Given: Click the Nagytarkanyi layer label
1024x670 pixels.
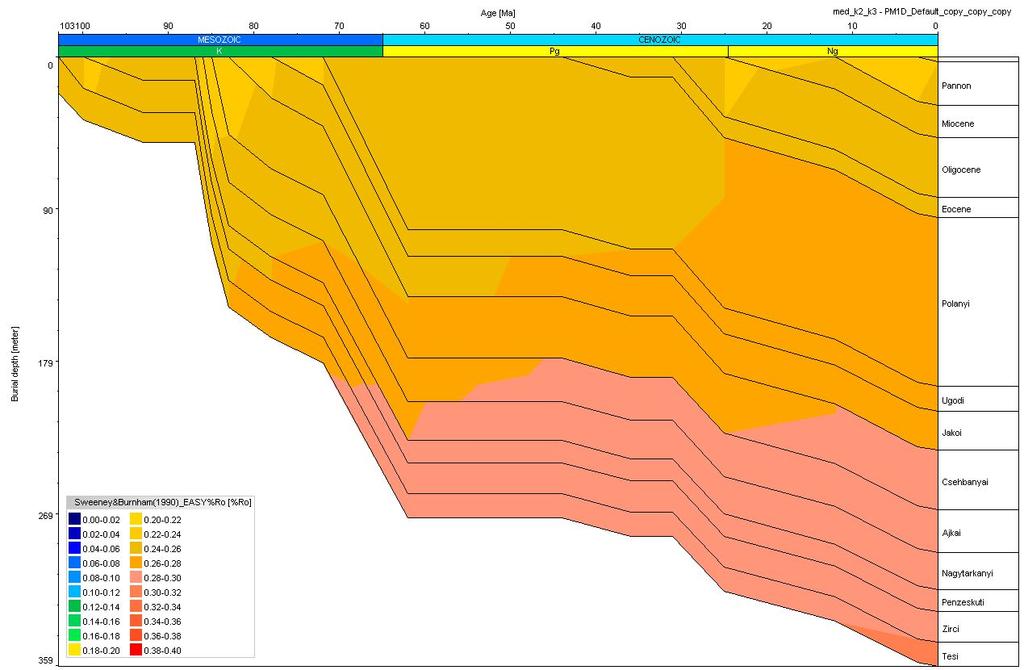Looking at the screenshot, I should 967,573.
